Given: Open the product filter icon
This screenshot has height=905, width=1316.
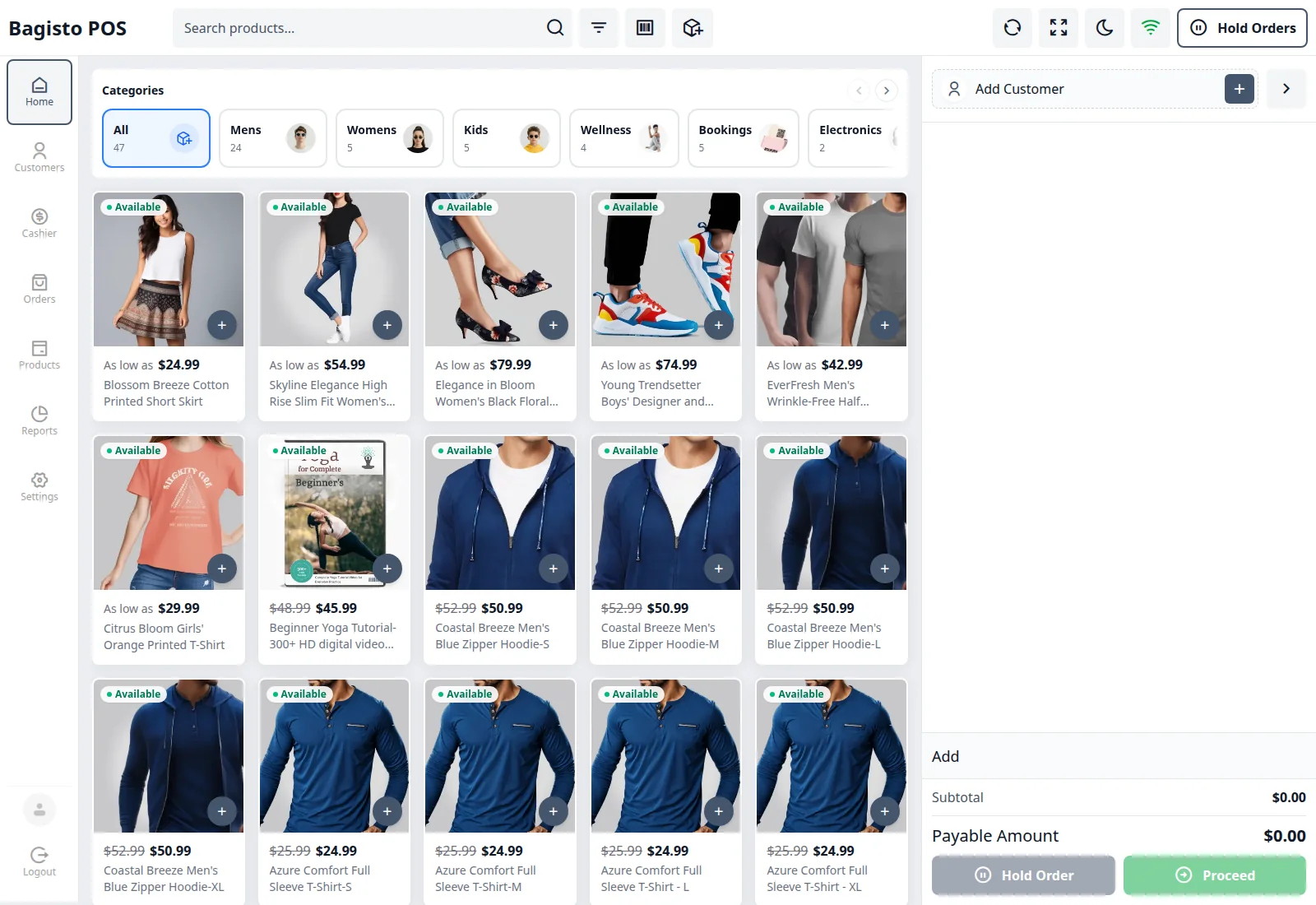Looking at the screenshot, I should [599, 28].
